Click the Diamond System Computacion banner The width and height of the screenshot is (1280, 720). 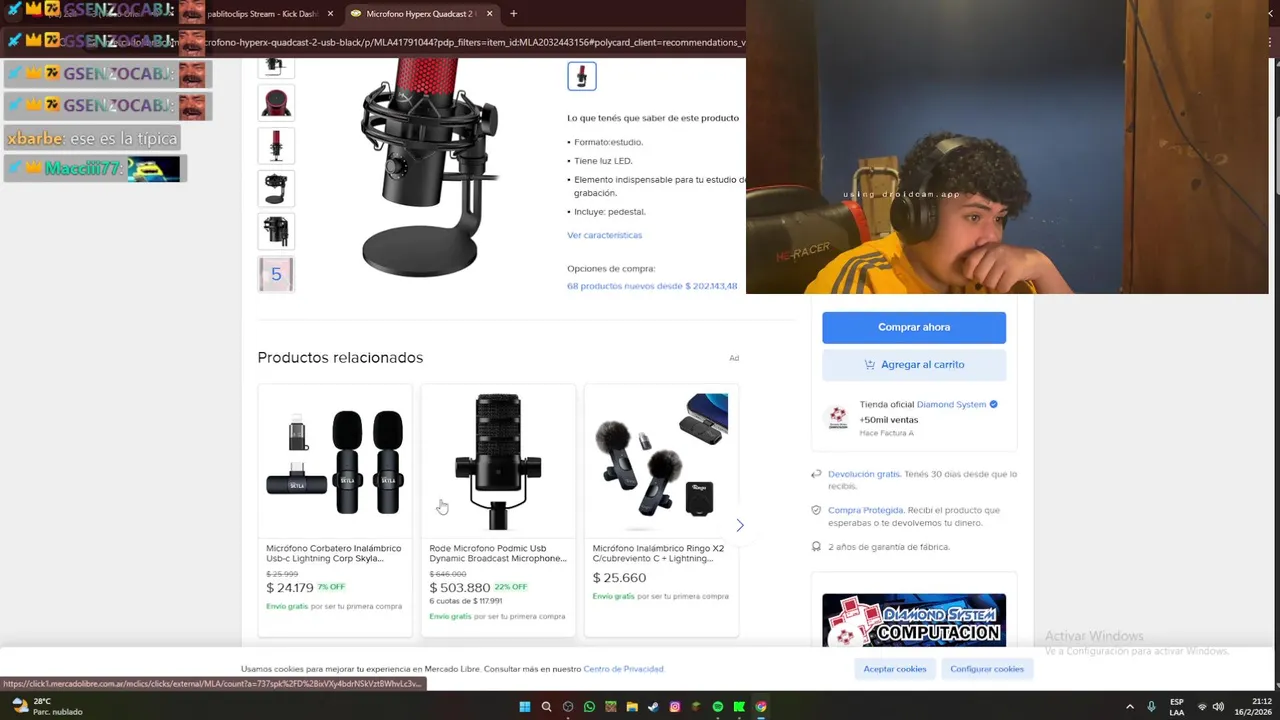[x=914, y=620]
